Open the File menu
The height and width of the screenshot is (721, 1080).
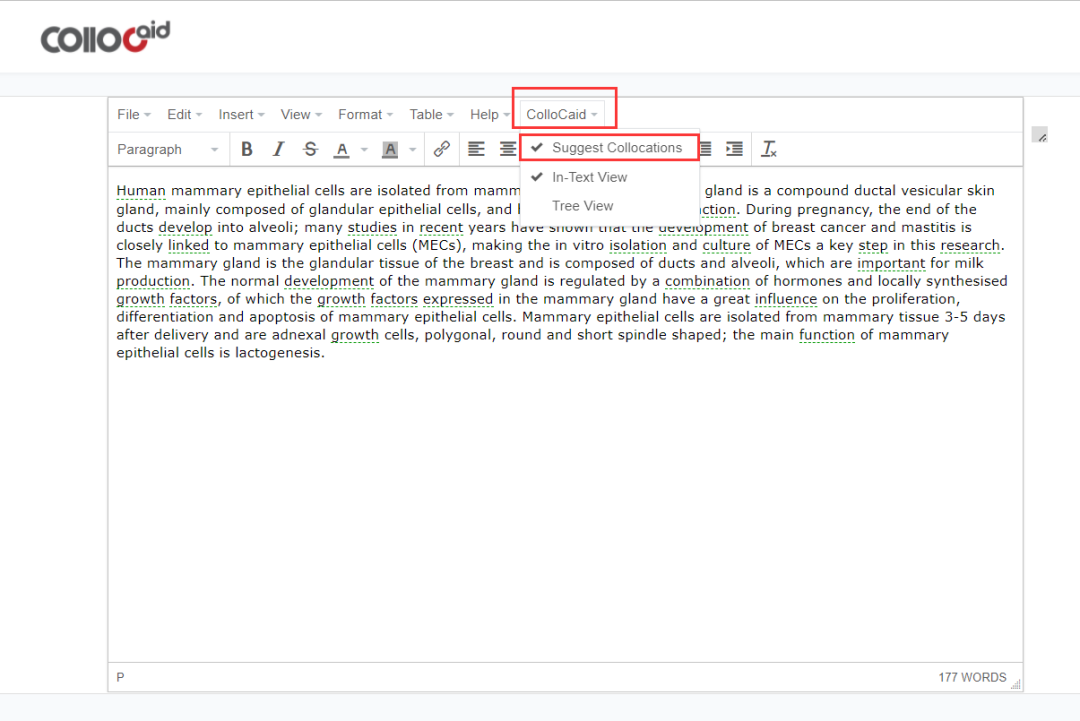click(134, 114)
